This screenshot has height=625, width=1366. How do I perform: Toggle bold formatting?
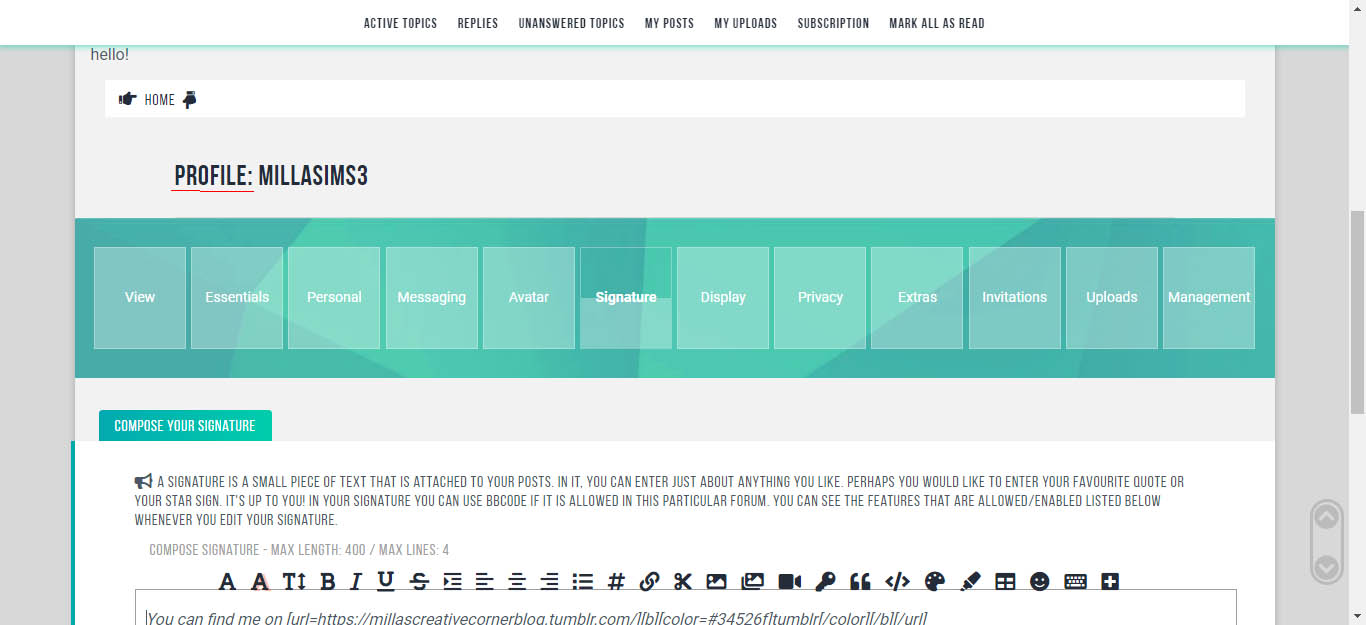pyautogui.click(x=327, y=581)
